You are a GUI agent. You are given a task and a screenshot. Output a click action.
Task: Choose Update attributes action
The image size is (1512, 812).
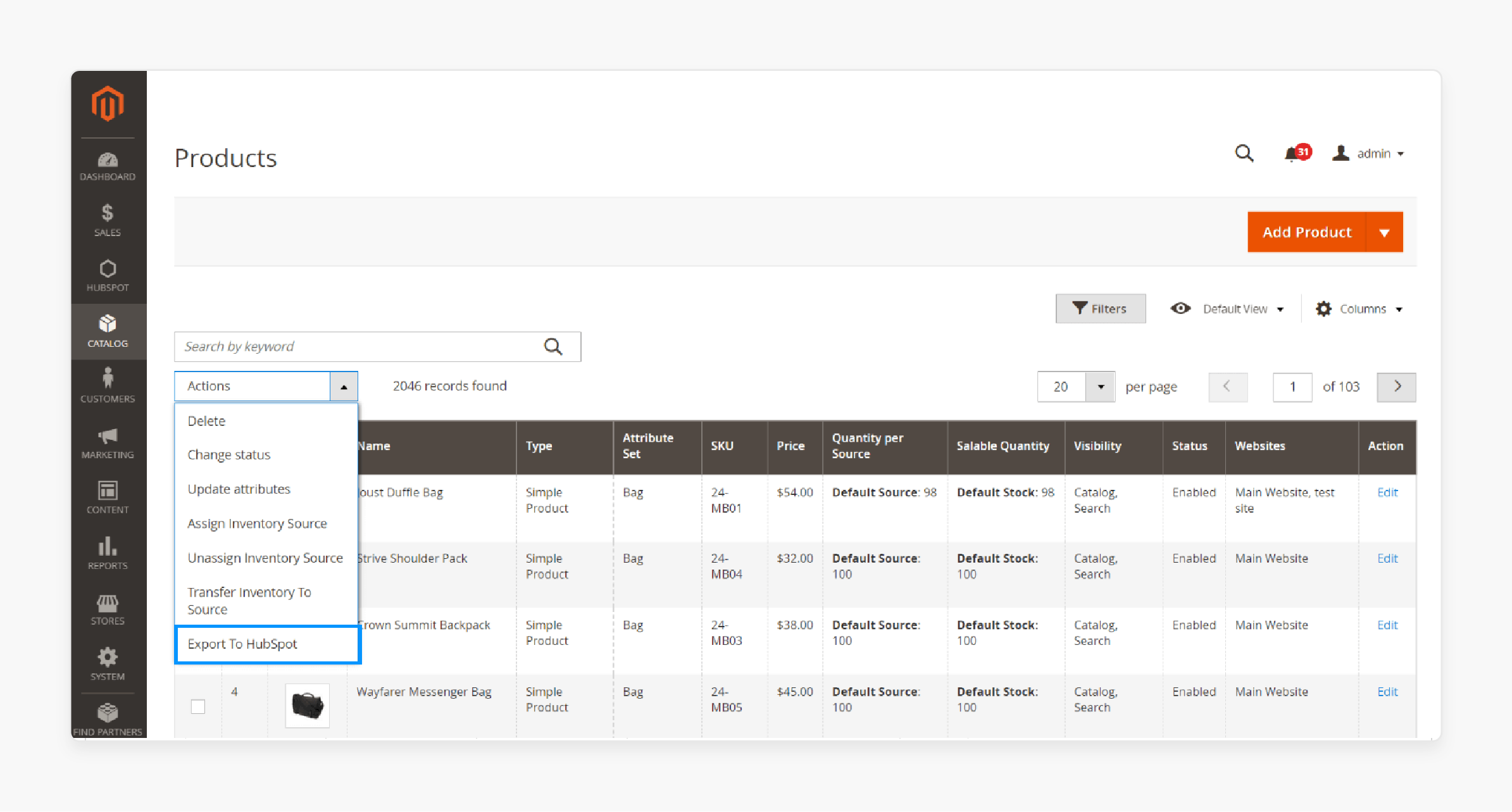tap(266, 489)
